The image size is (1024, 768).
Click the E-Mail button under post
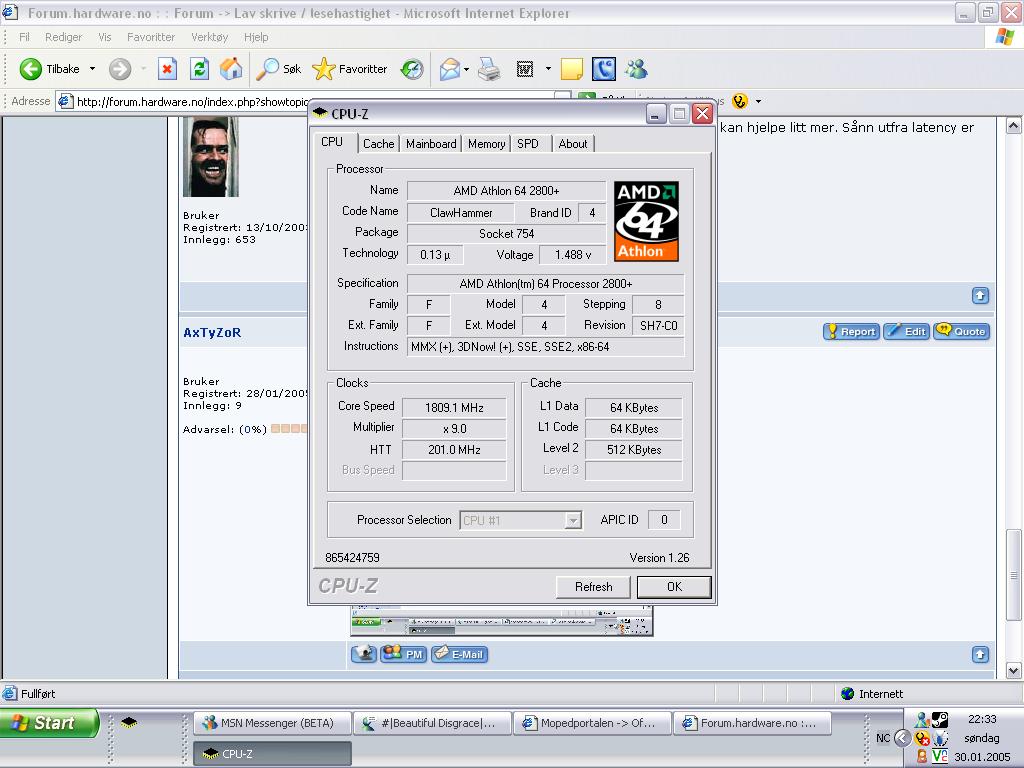coord(460,654)
